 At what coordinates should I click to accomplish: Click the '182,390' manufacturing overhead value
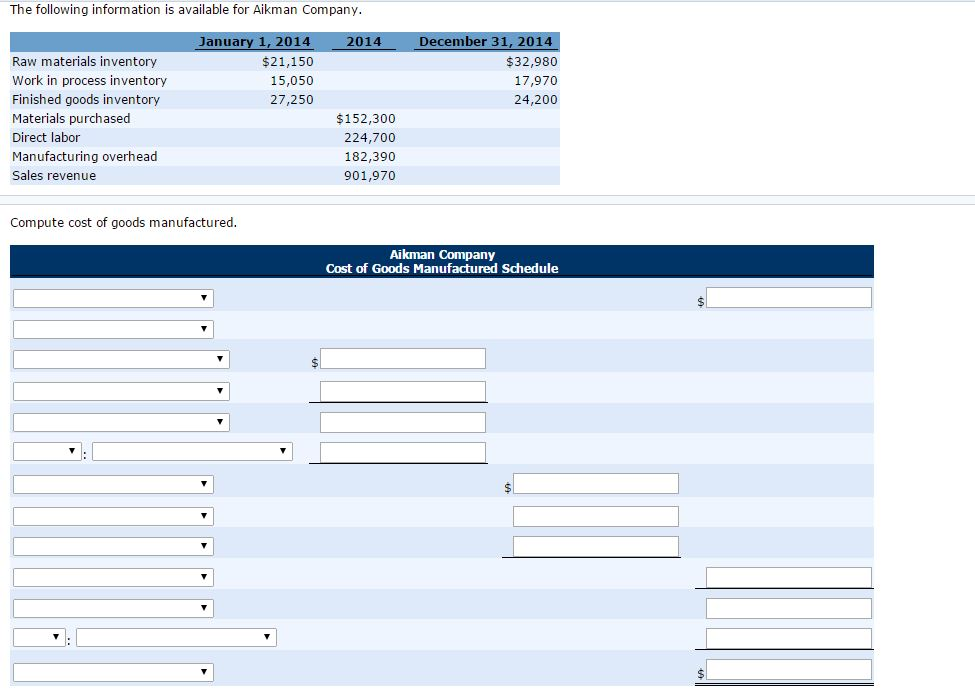pyautogui.click(x=370, y=157)
